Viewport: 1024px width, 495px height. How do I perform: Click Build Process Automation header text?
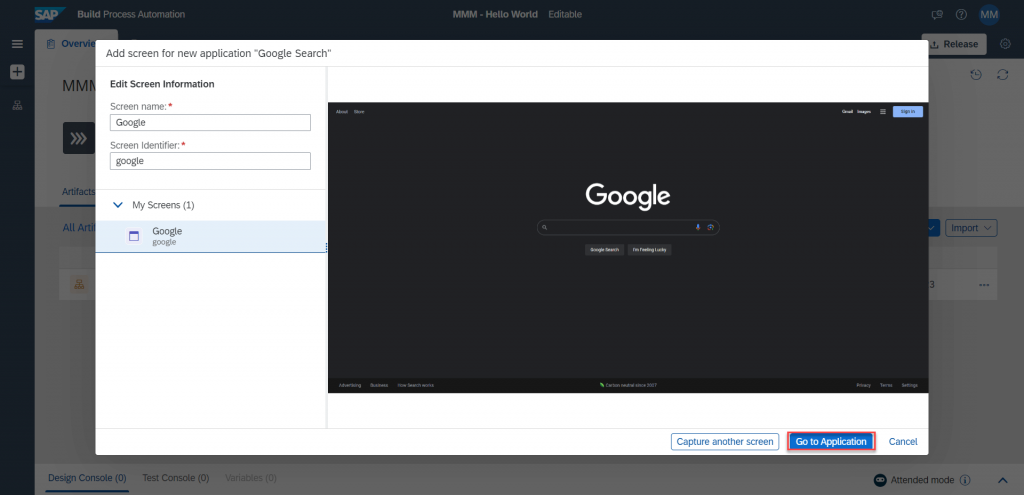tap(131, 14)
